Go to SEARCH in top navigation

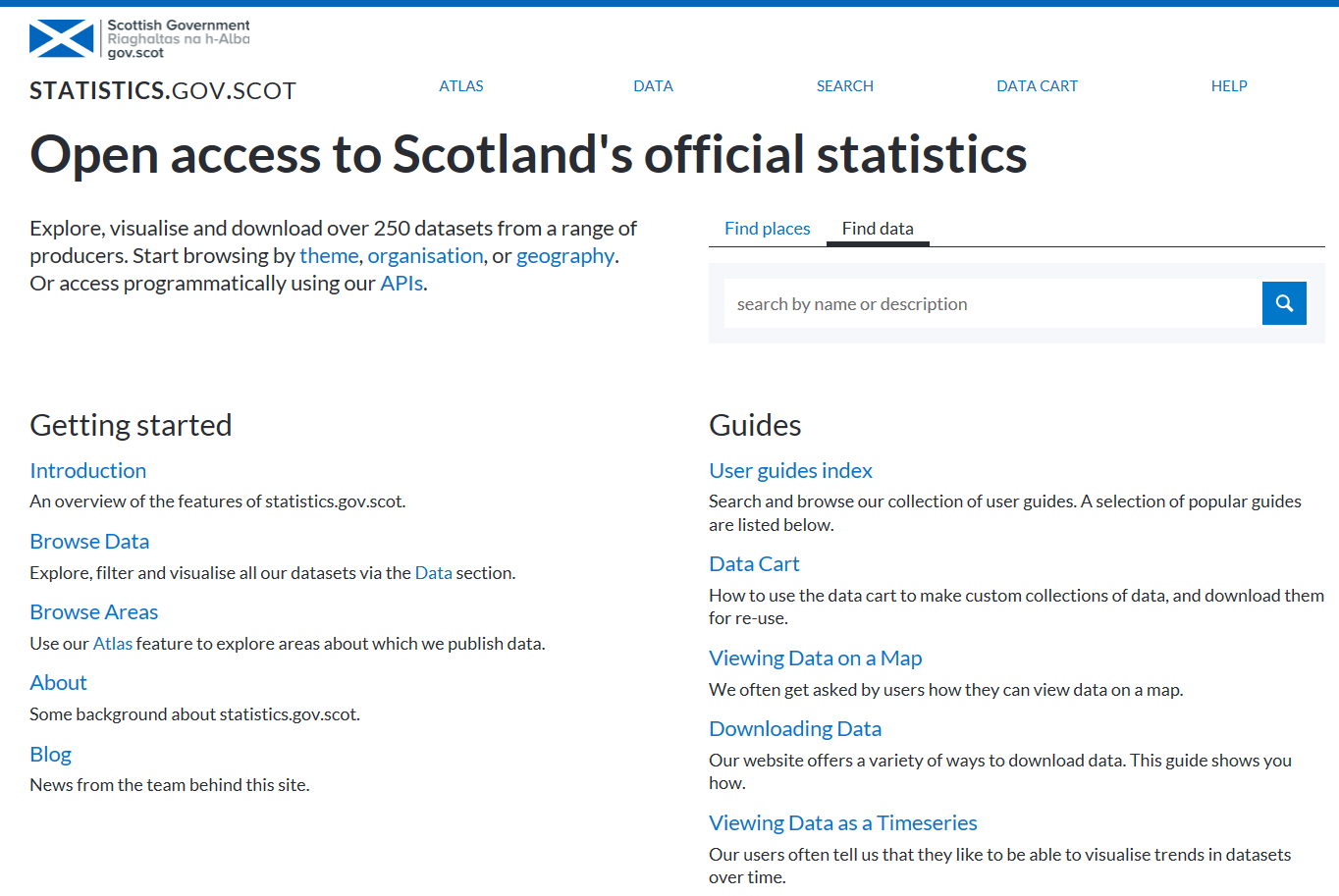[x=844, y=86]
